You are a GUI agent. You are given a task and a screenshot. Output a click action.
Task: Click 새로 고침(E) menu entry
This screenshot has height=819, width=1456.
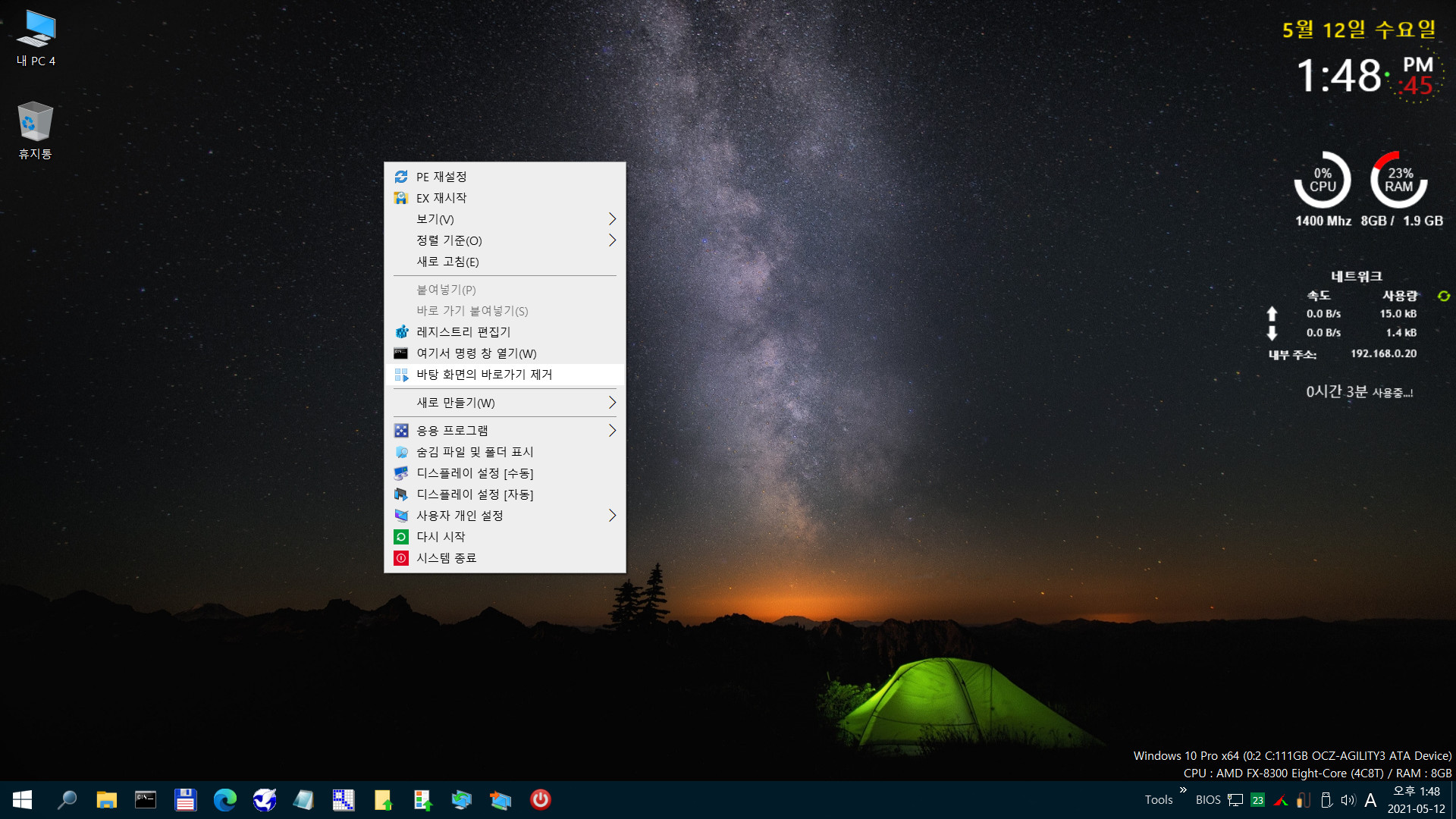click(x=505, y=262)
